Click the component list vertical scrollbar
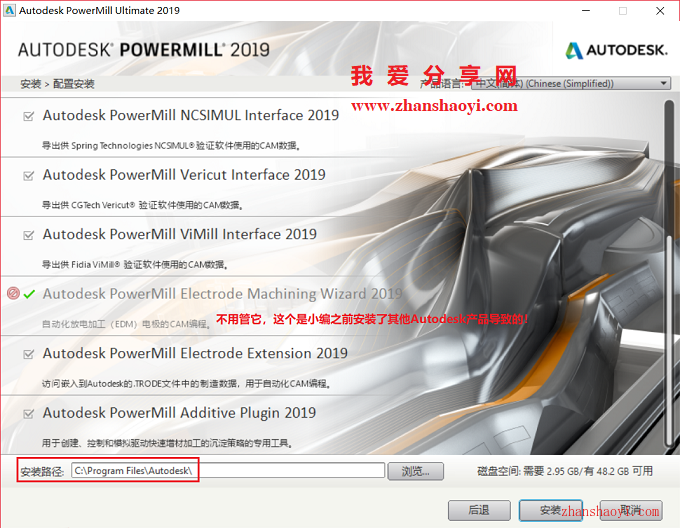Image resolution: width=680 pixels, height=528 pixels. click(x=670, y=274)
